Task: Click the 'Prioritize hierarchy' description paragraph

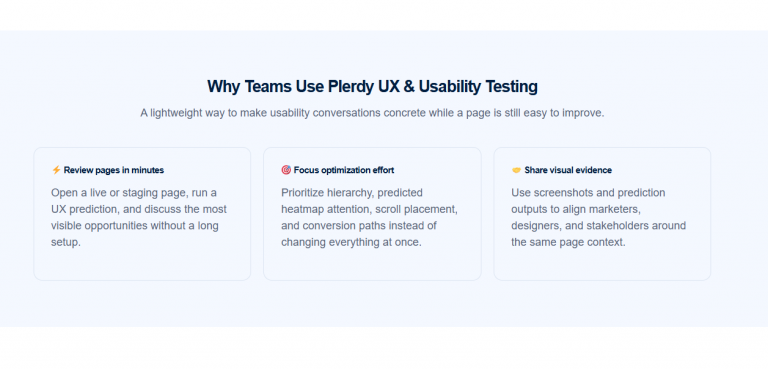Action: pos(369,217)
